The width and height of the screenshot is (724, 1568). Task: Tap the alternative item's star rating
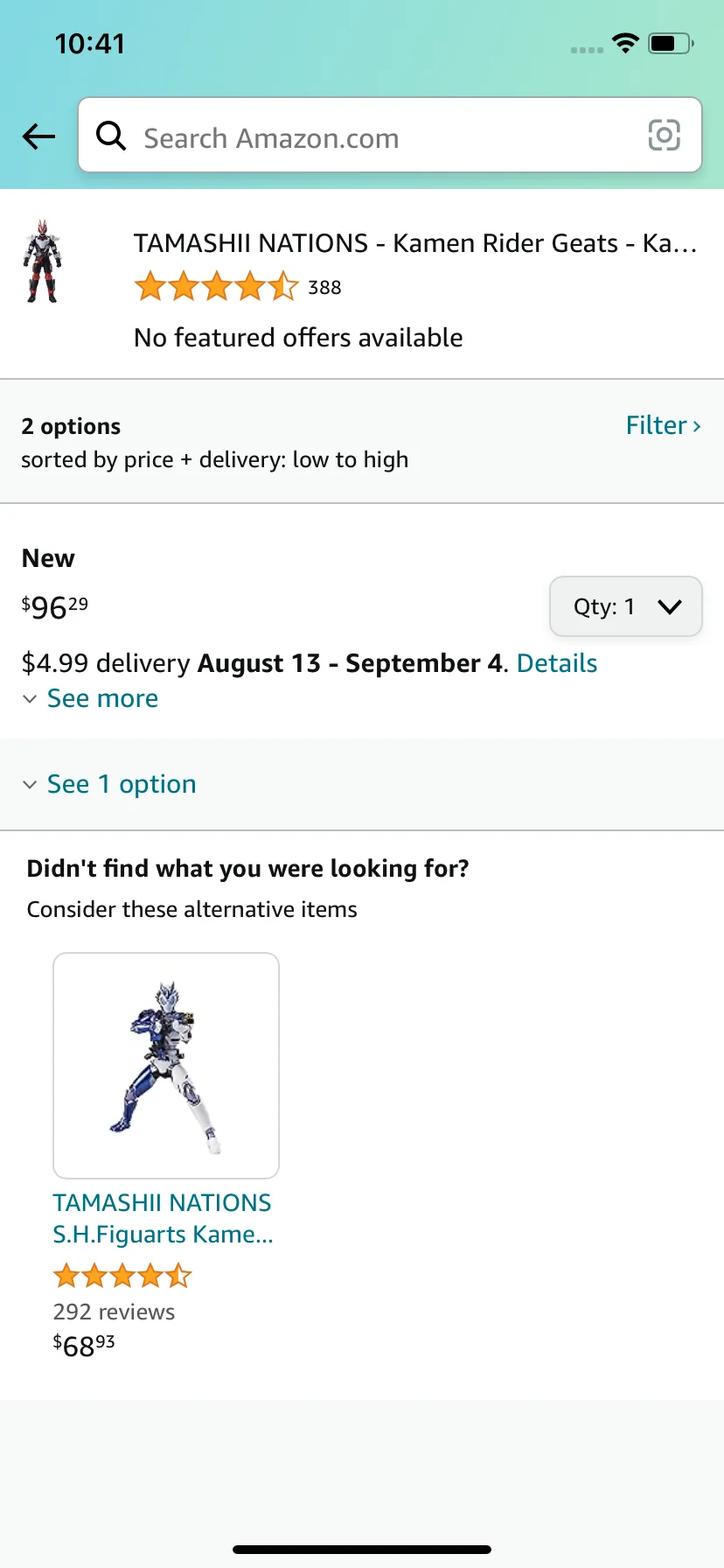[x=122, y=1276]
